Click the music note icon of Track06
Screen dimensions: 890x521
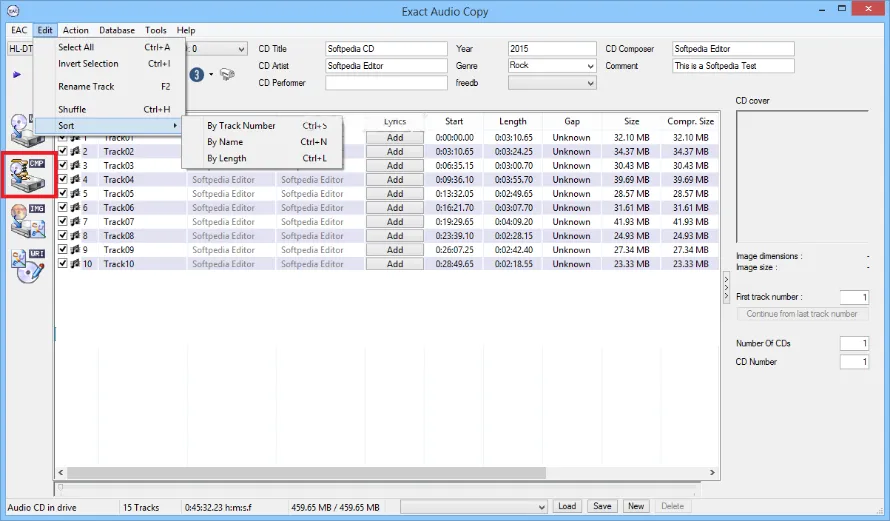75,207
